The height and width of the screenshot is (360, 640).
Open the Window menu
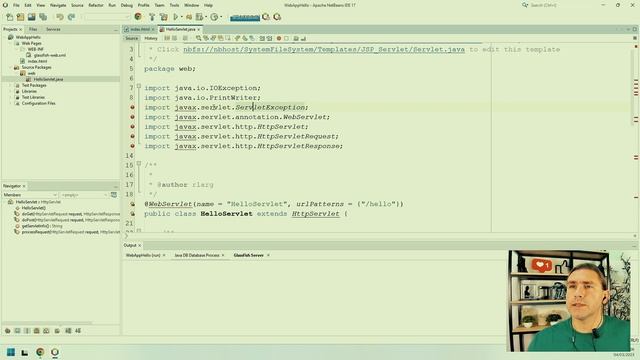click(x=191, y=5)
